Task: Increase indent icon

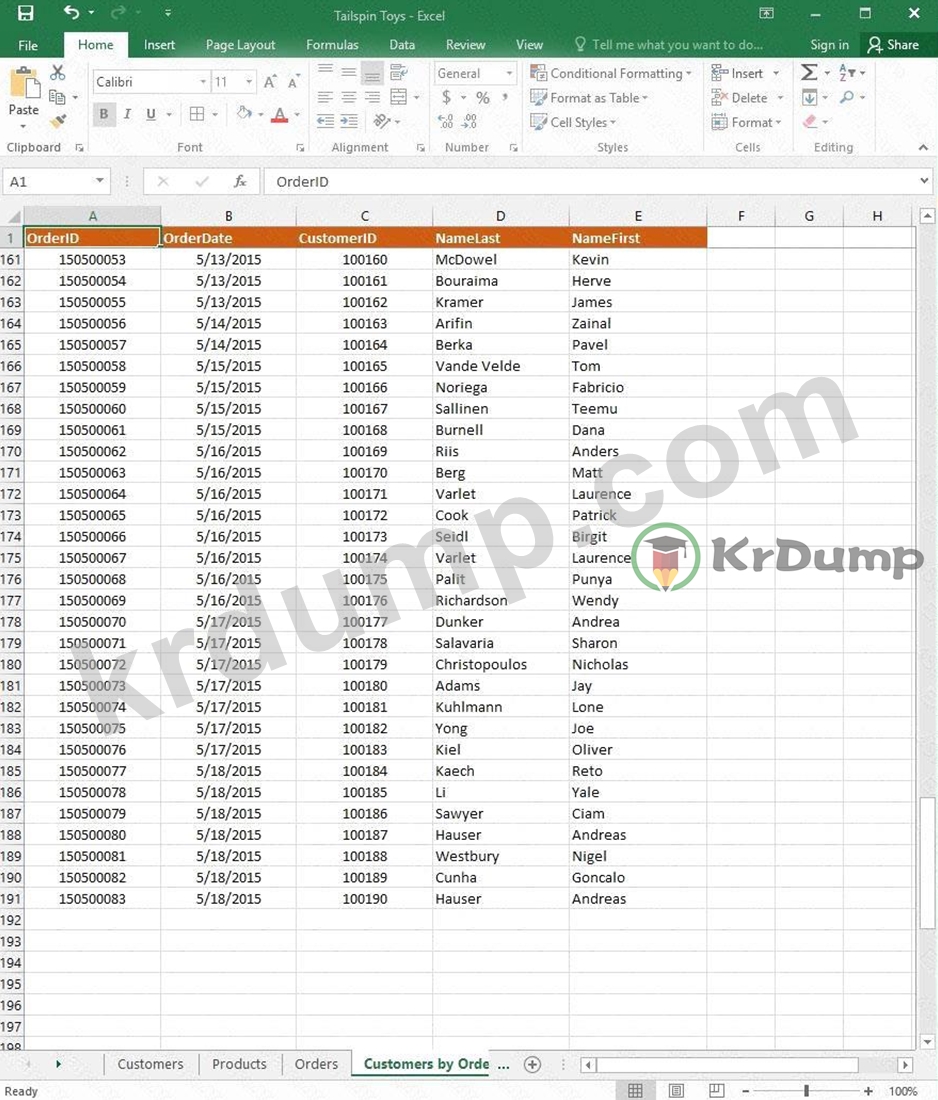Action: tap(349, 121)
